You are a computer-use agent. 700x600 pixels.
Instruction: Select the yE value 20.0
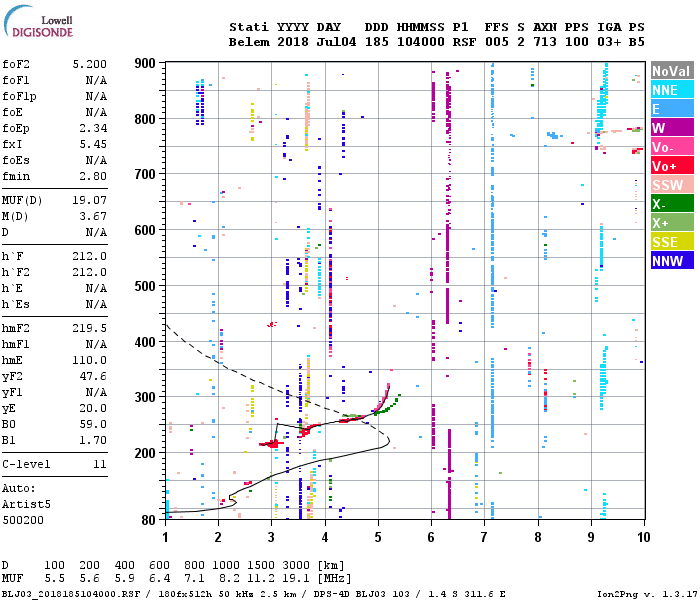coord(93,408)
